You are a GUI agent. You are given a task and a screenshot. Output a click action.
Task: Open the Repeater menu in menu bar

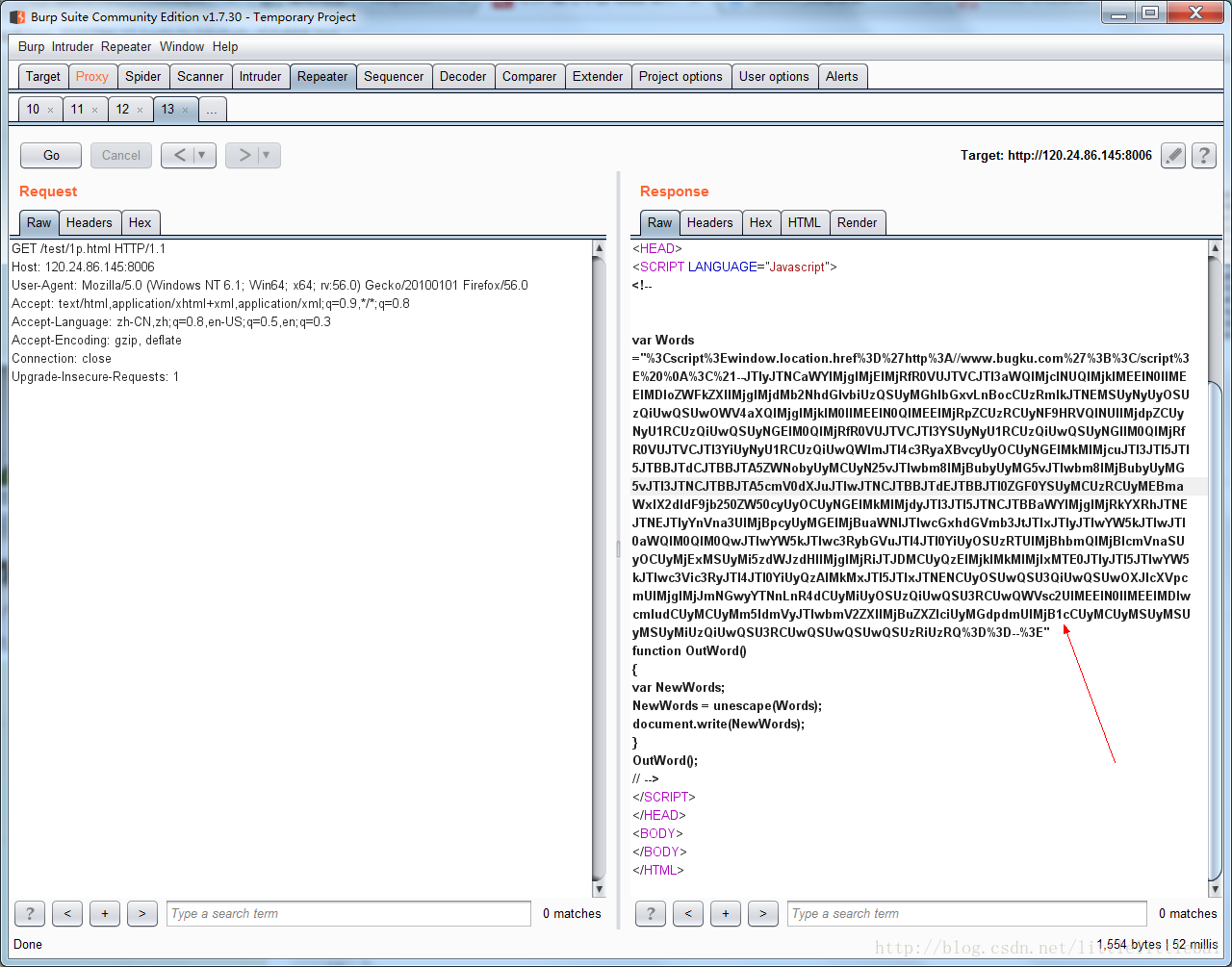coord(126,46)
